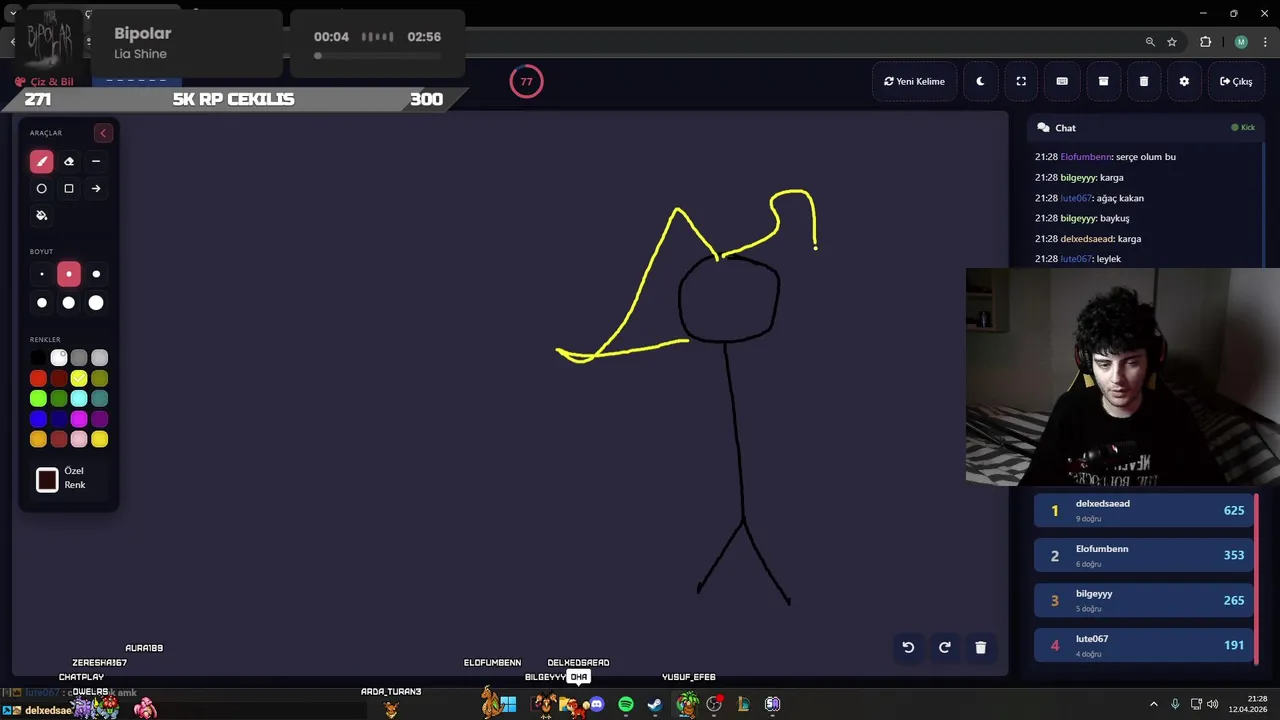Open settings gear icon
The height and width of the screenshot is (720, 1280).
pyautogui.click(x=1184, y=81)
